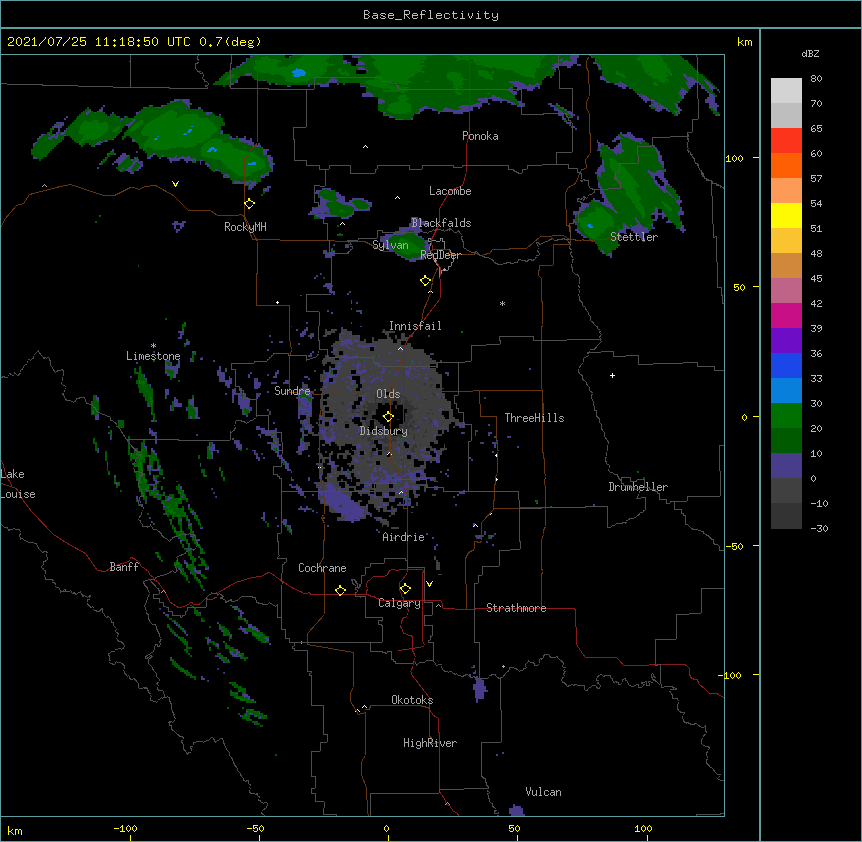Click the yellow diamond marker above Calgary

pos(405,589)
